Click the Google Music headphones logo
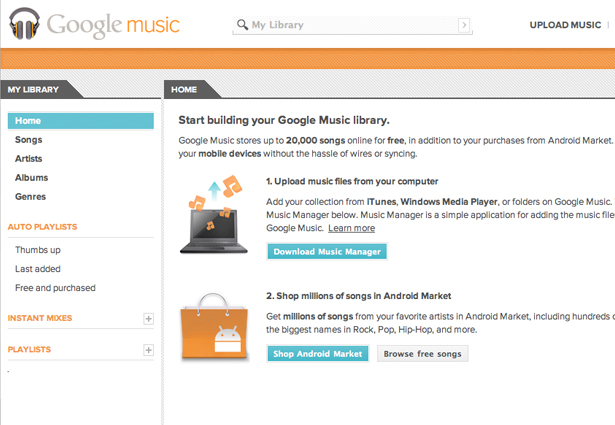This screenshot has width=615, height=425. [x=25, y=24]
